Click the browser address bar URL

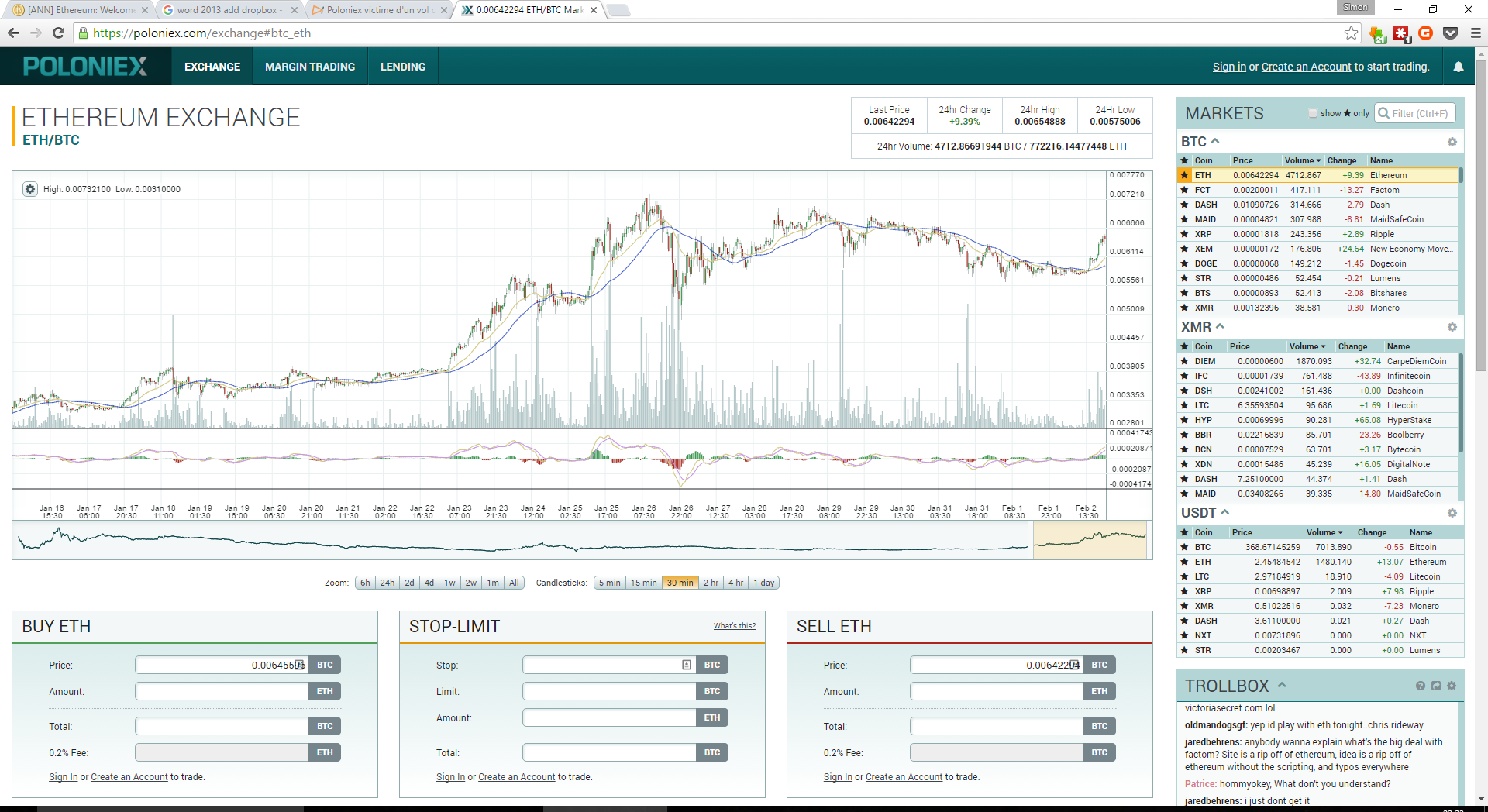(x=201, y=33)
